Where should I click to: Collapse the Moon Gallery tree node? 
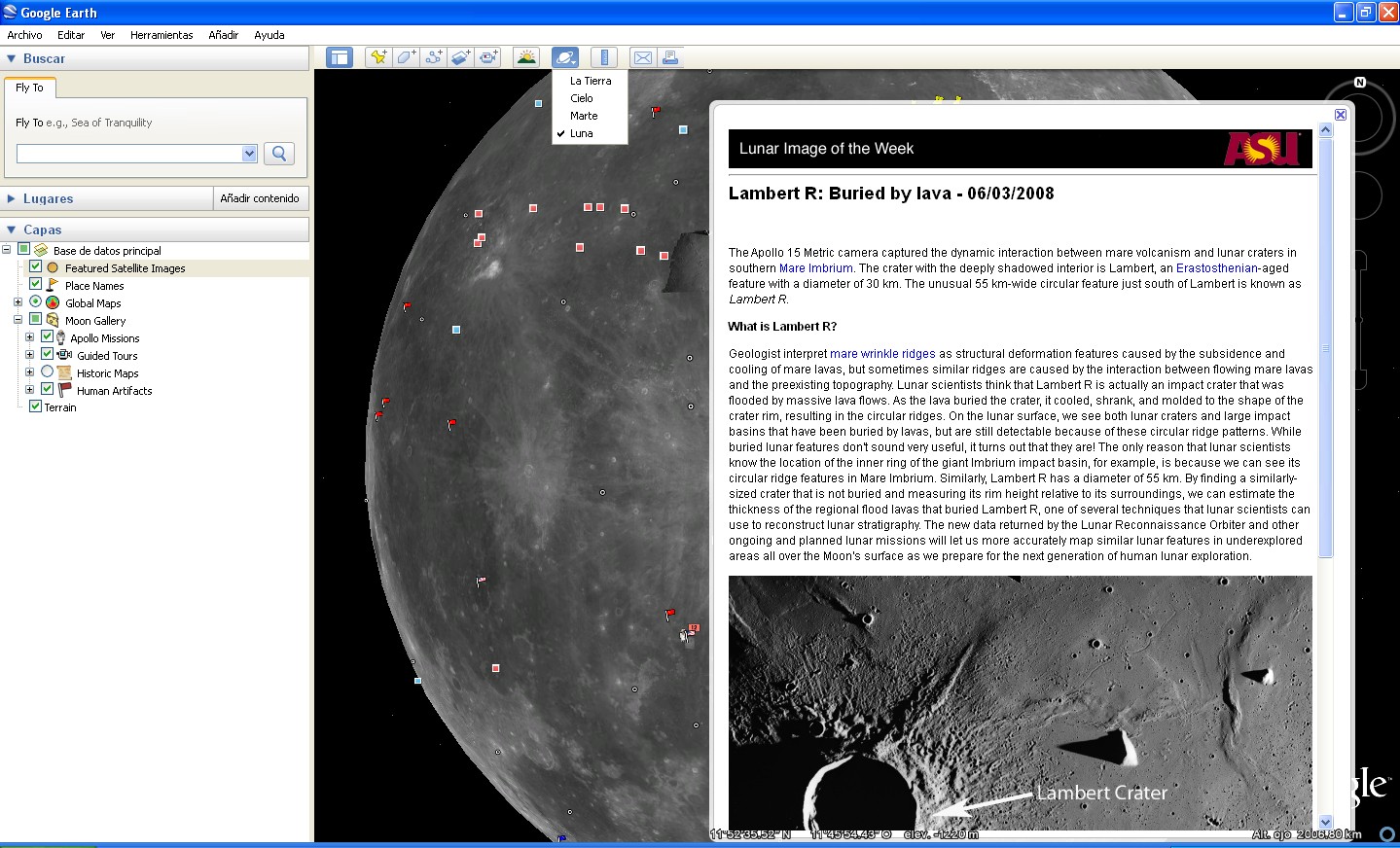click(18, 320)
